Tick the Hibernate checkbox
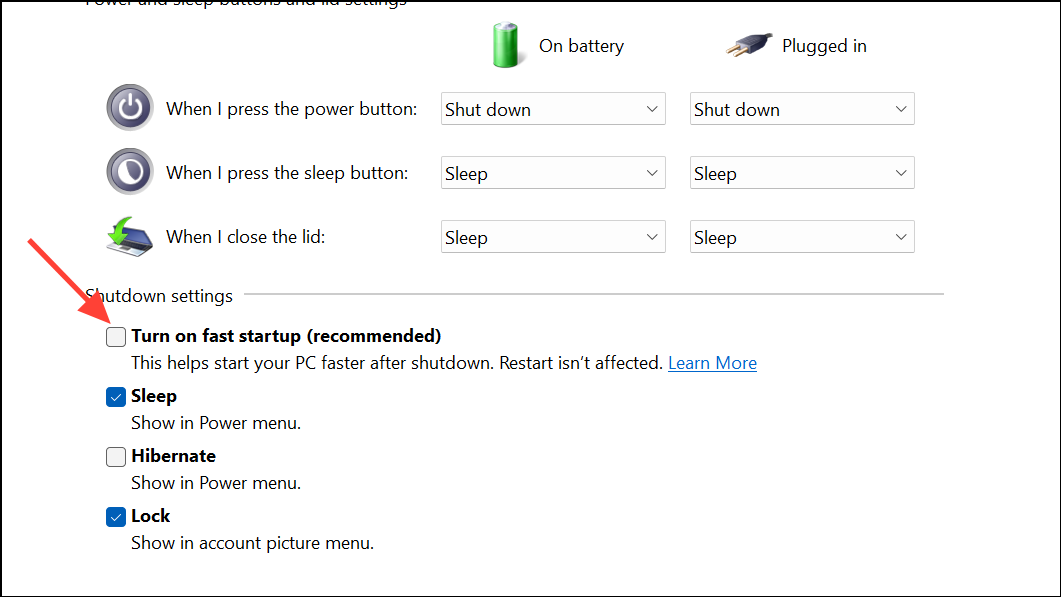The image size is (1061, 597). [x=117, y=457]
